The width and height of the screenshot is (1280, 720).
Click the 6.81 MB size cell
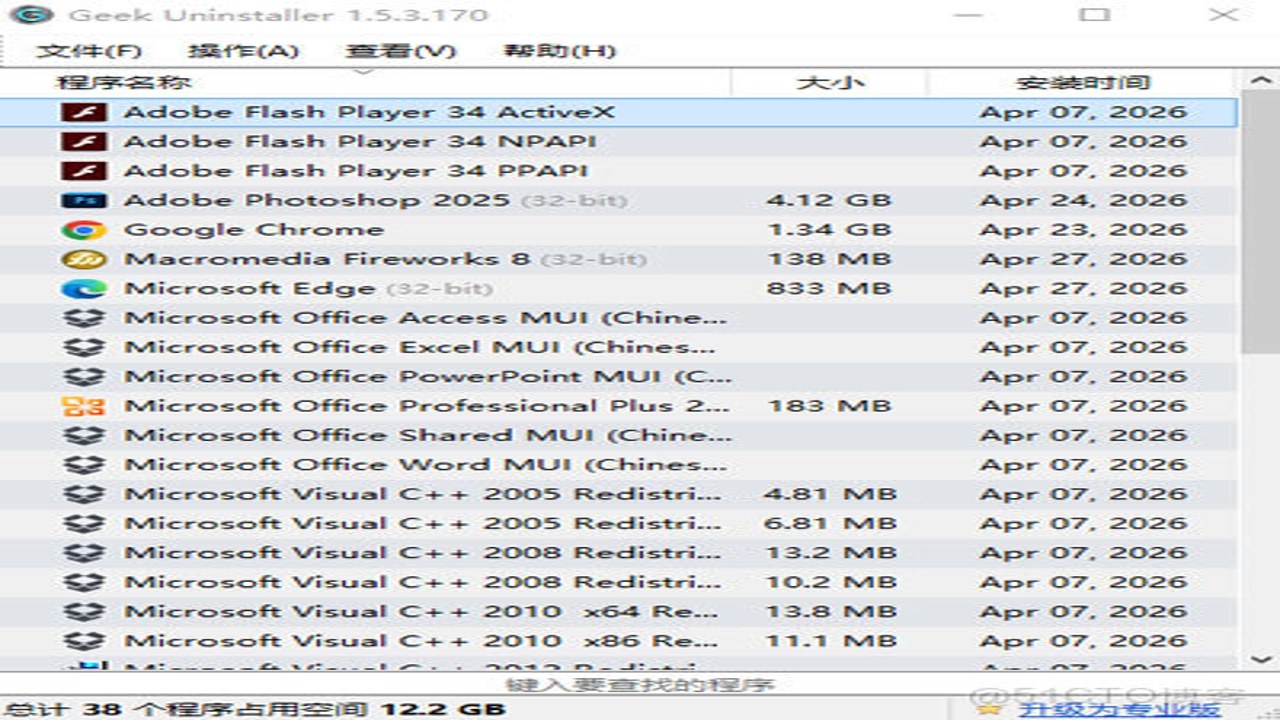pyautogui.click(x=830, y=523)
